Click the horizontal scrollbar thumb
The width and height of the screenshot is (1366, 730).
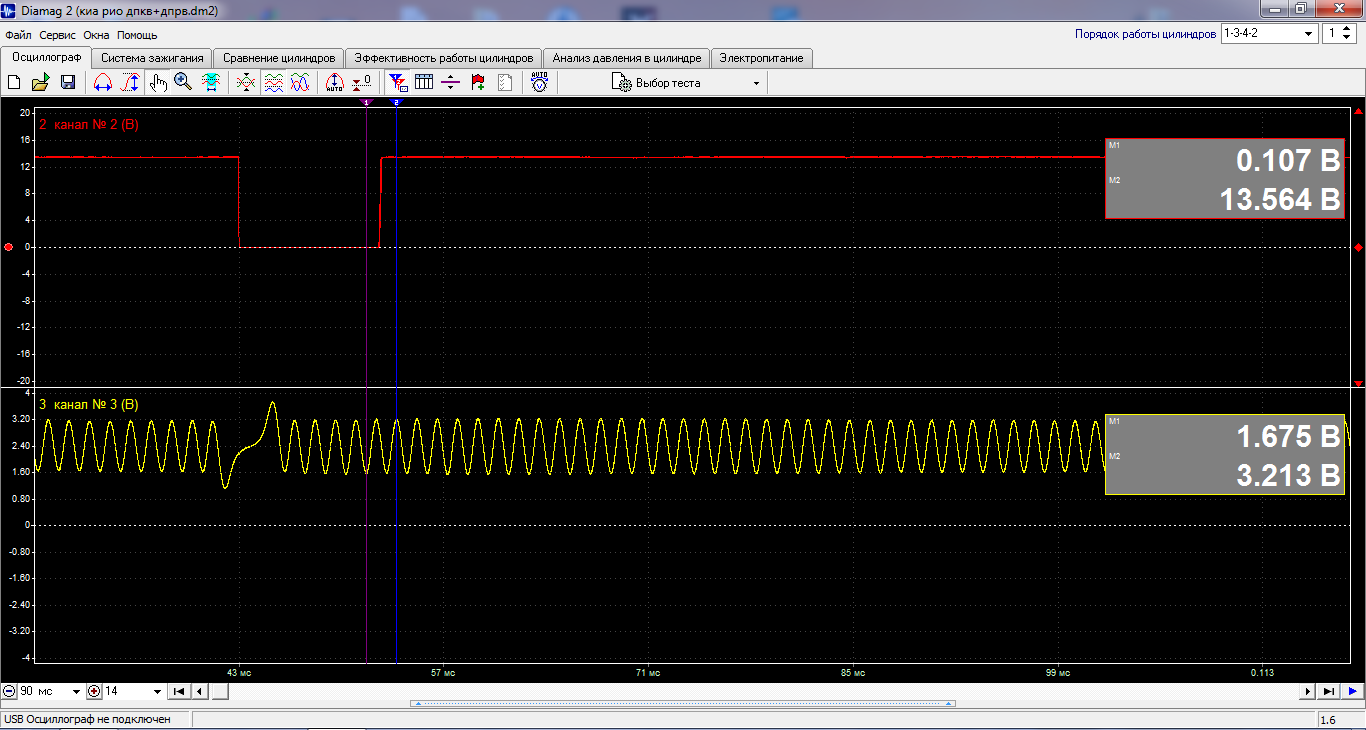pos(220,691)
